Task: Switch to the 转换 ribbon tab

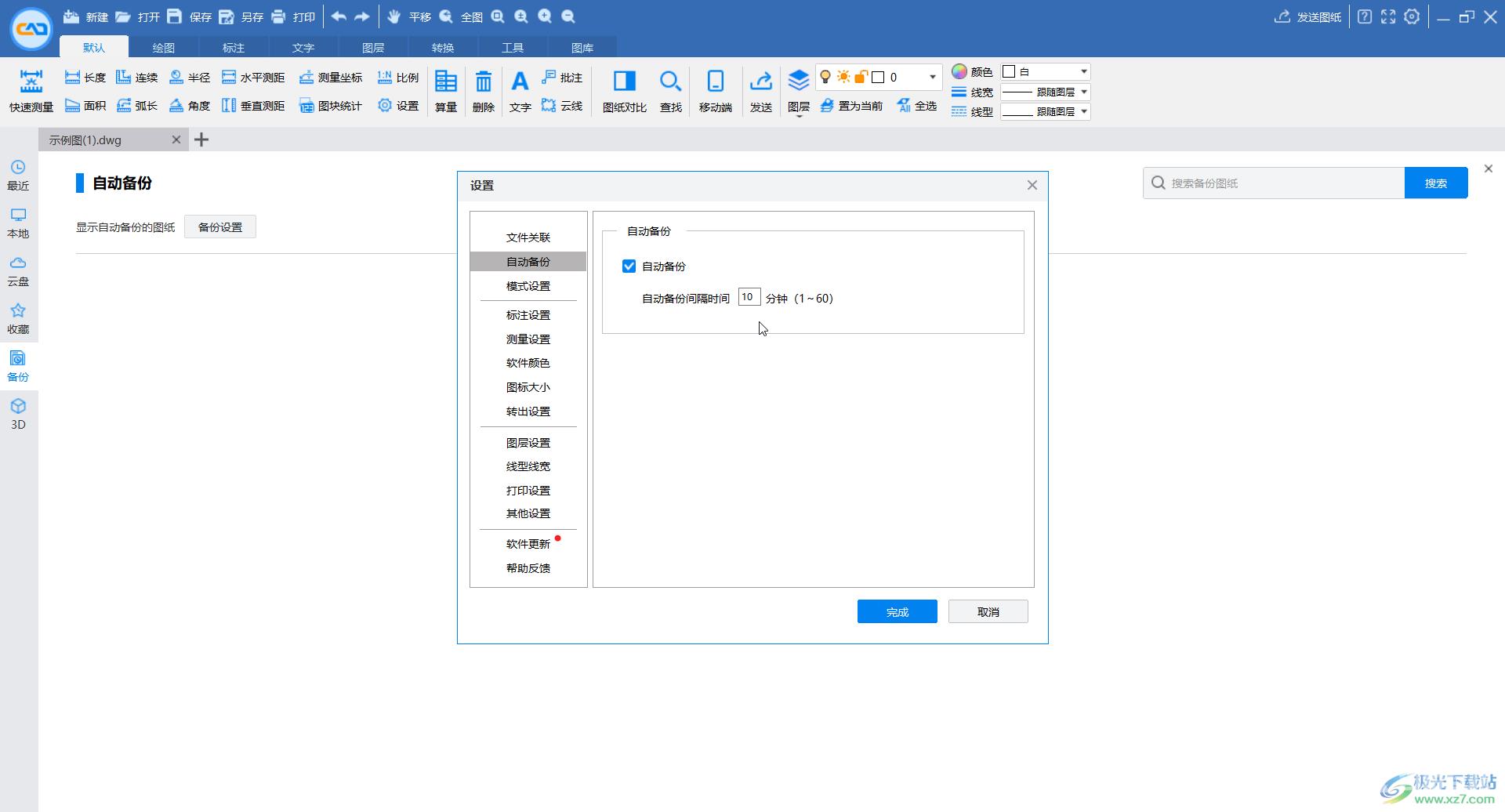Action: click(442, 48)
